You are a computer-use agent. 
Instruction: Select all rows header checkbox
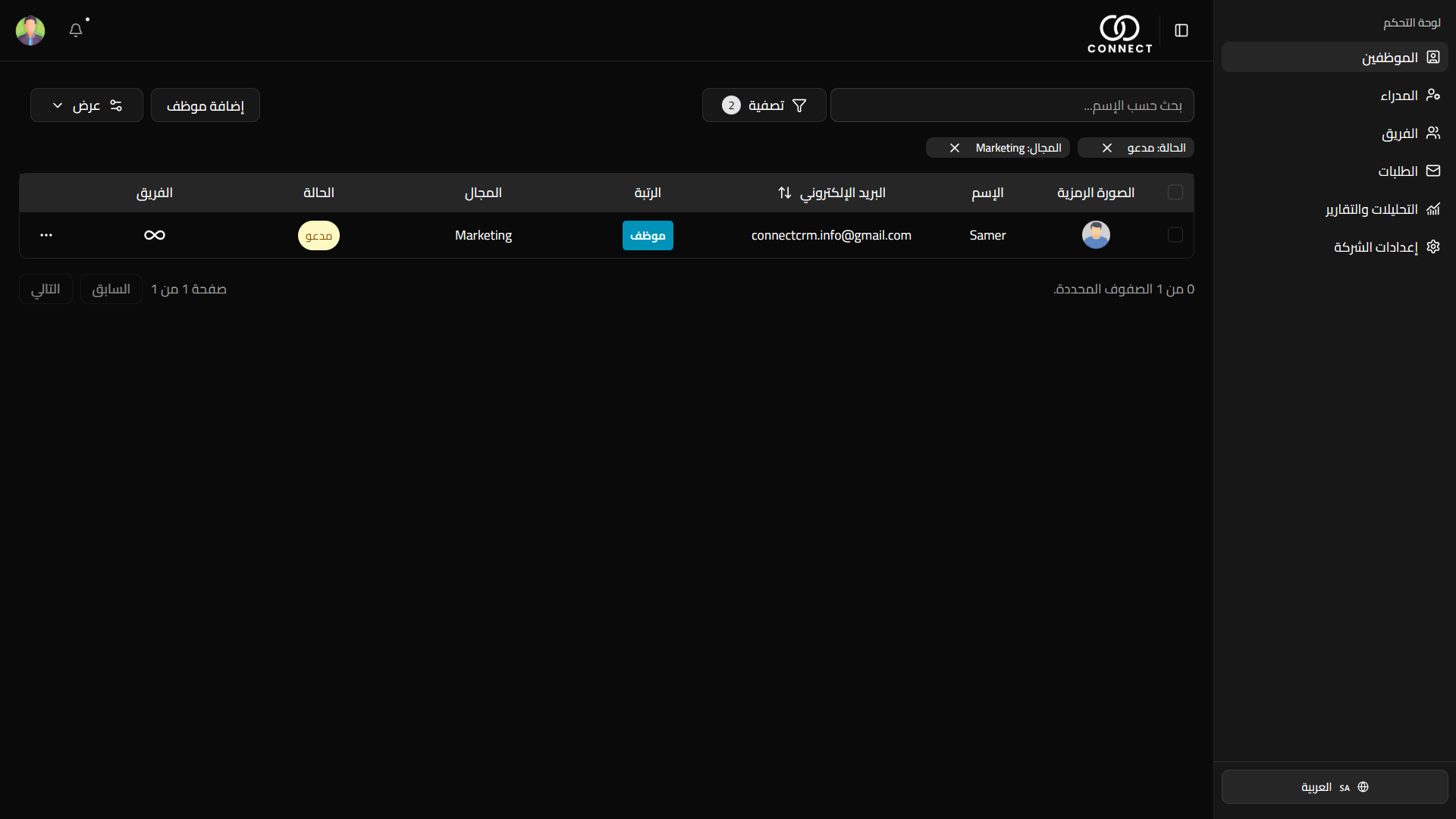(1175, 193)
